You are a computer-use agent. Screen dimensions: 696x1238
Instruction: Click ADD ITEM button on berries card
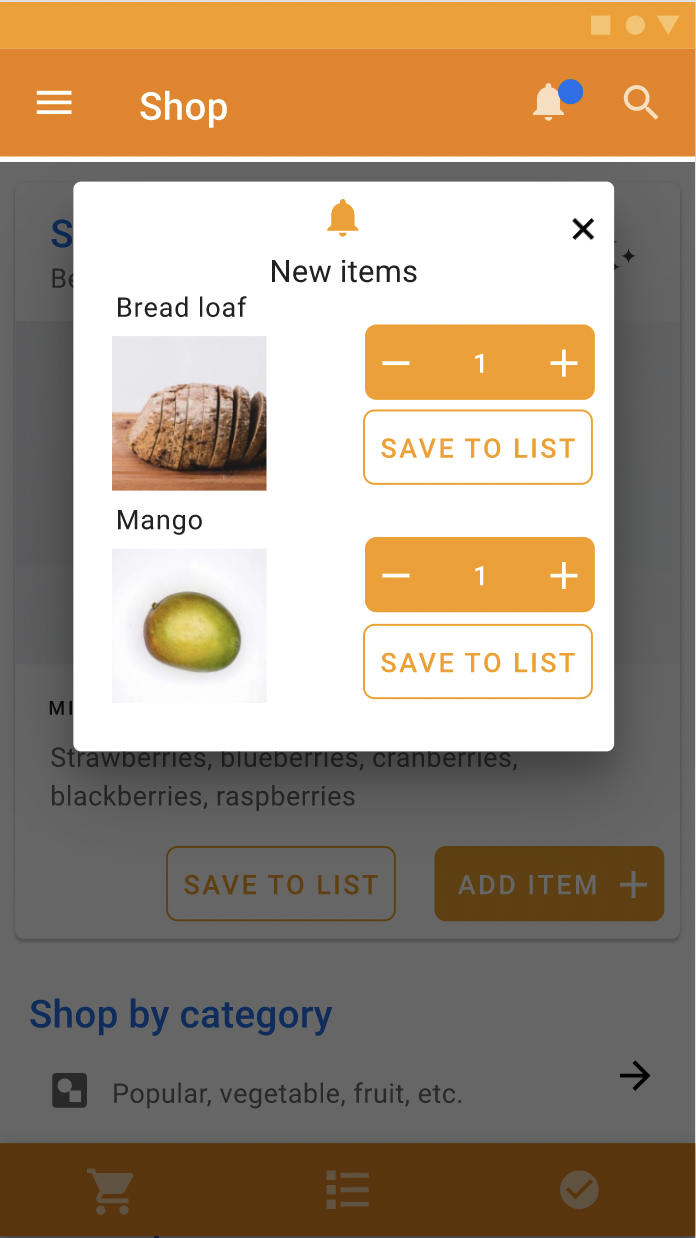pos(549,883)
